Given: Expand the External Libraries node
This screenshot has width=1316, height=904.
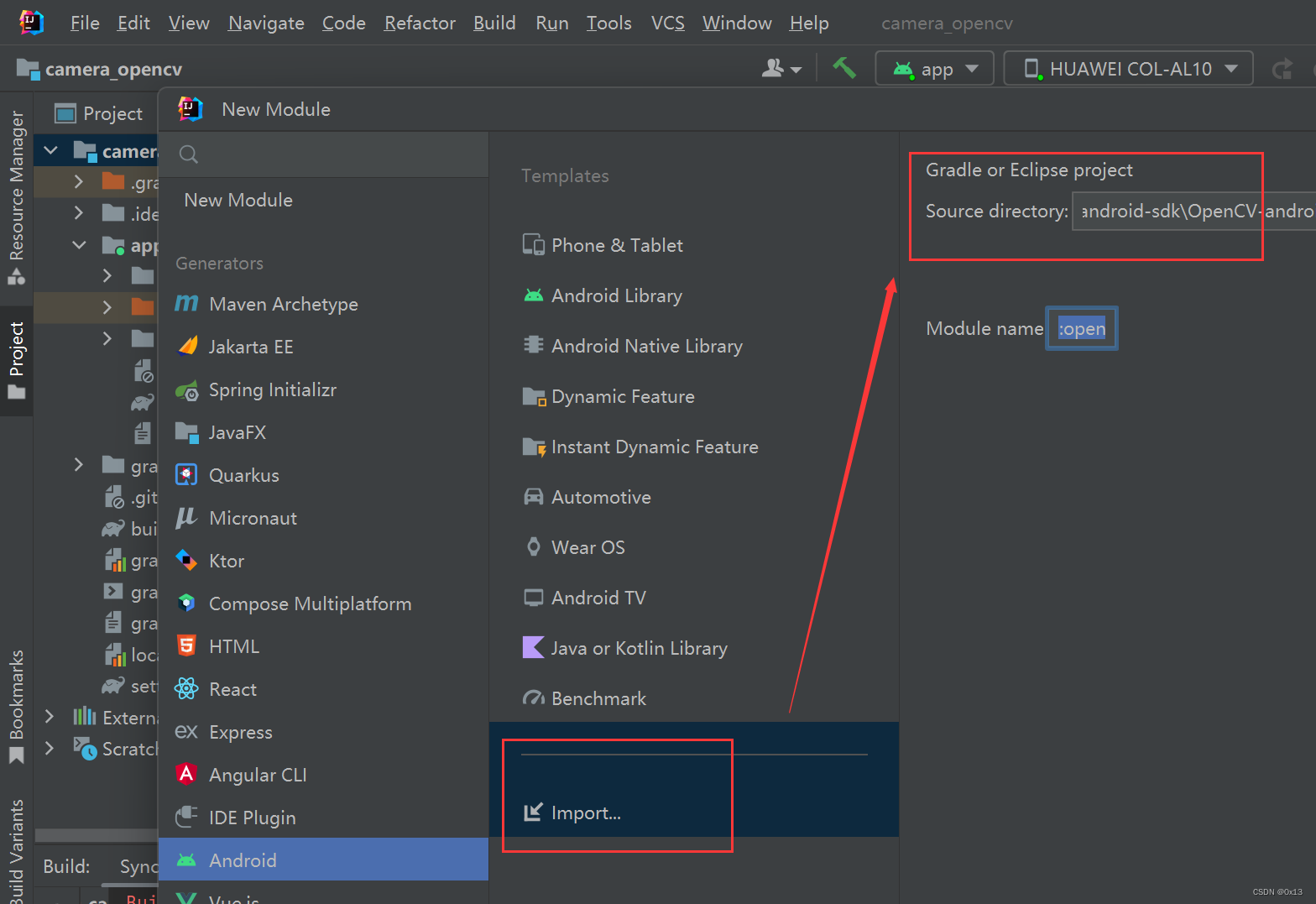Looking at the screenshot, I should pos(50,717).
